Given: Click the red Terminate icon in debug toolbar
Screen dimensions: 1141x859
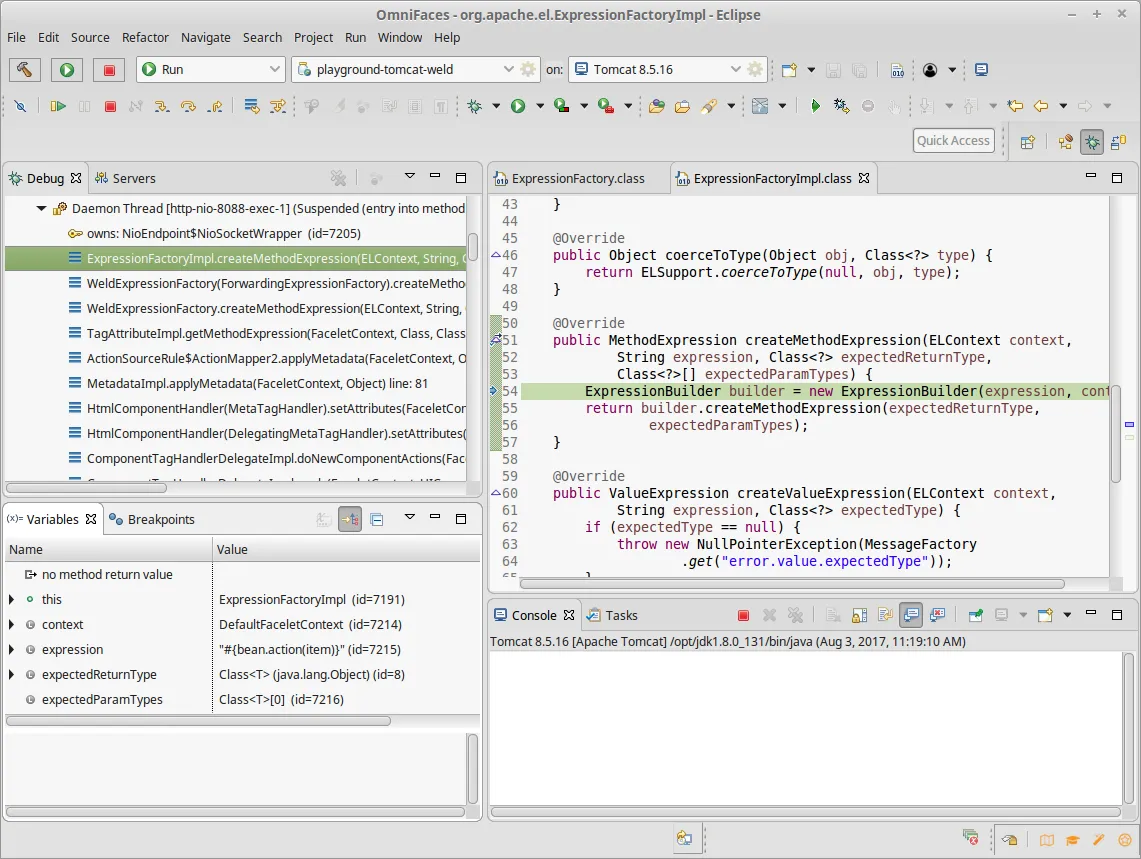Looking at the screenshot, I should (111, 106).
